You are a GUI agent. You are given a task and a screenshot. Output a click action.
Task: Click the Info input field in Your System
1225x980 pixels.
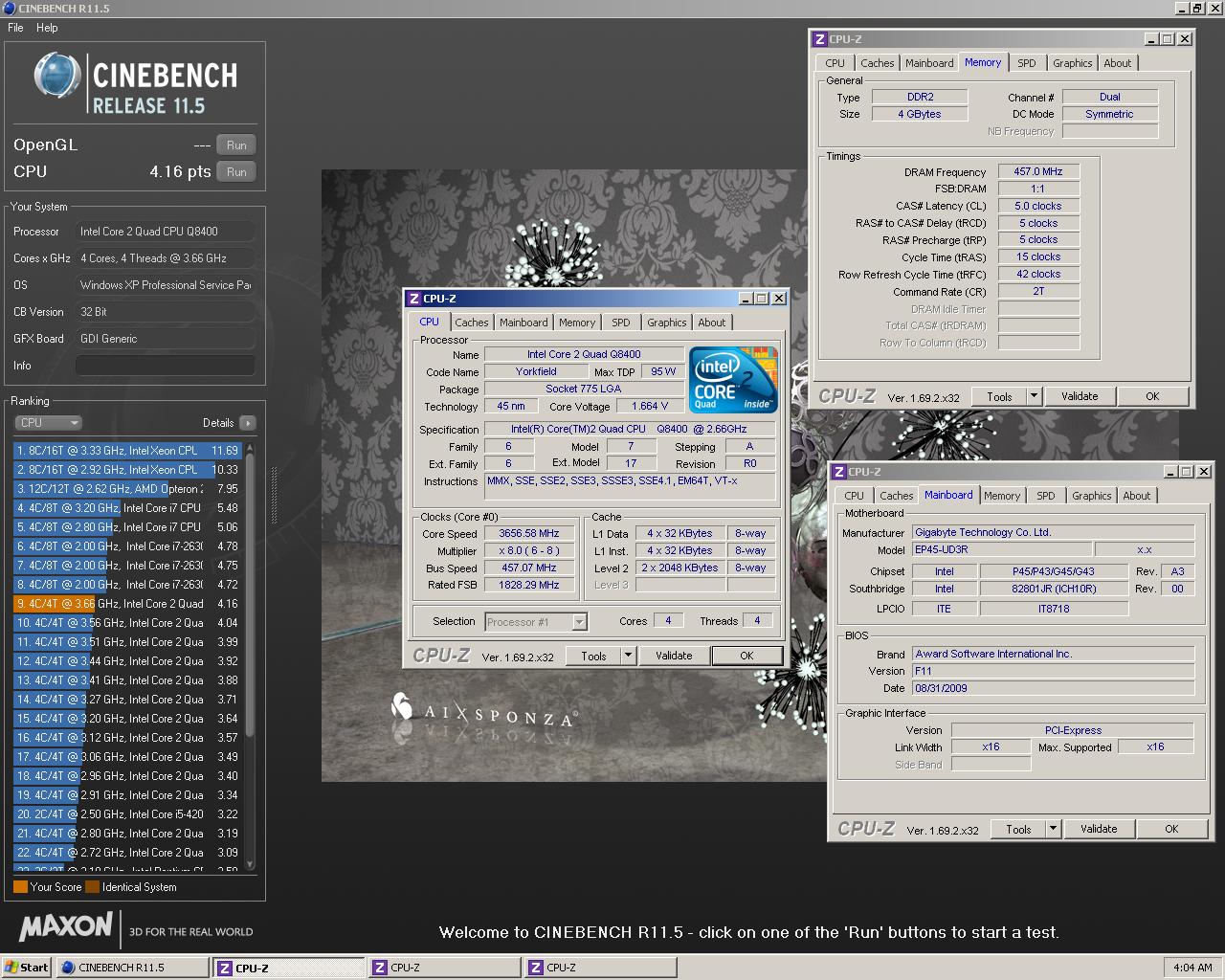pyautogui.click(x=166, y=366)
